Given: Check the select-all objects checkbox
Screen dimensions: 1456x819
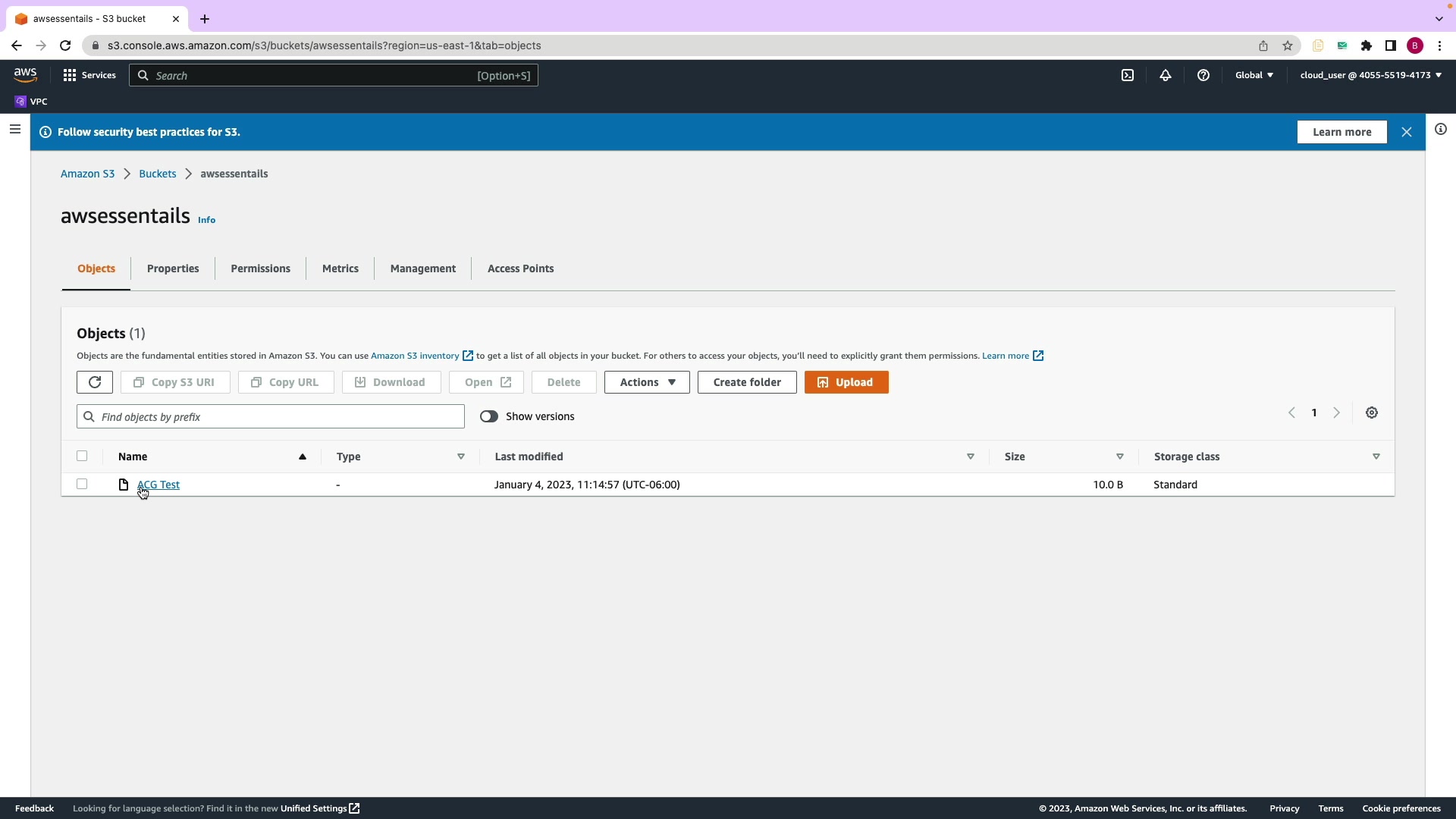Looking at the screenshot, I should (x=82, y=456).
